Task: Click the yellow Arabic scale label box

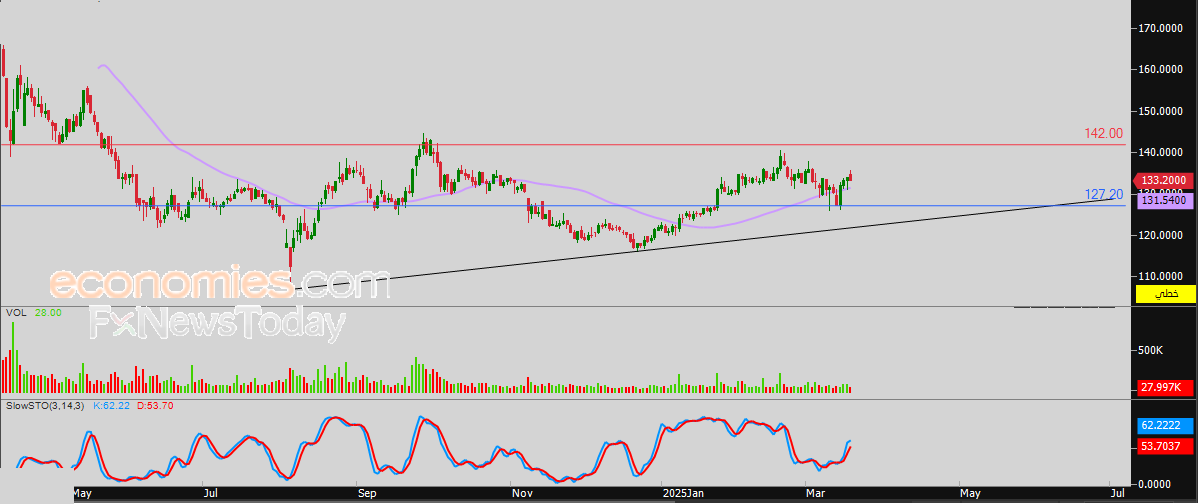Action: pyautogui.click(x=1165, y=294)
